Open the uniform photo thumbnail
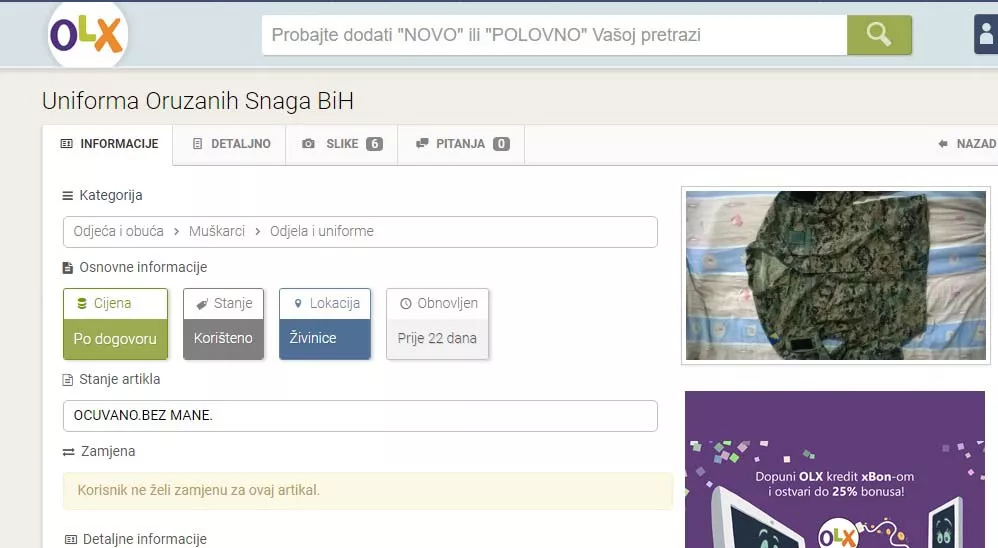Viewport: 998px width, 548px height. coord(834,274)
